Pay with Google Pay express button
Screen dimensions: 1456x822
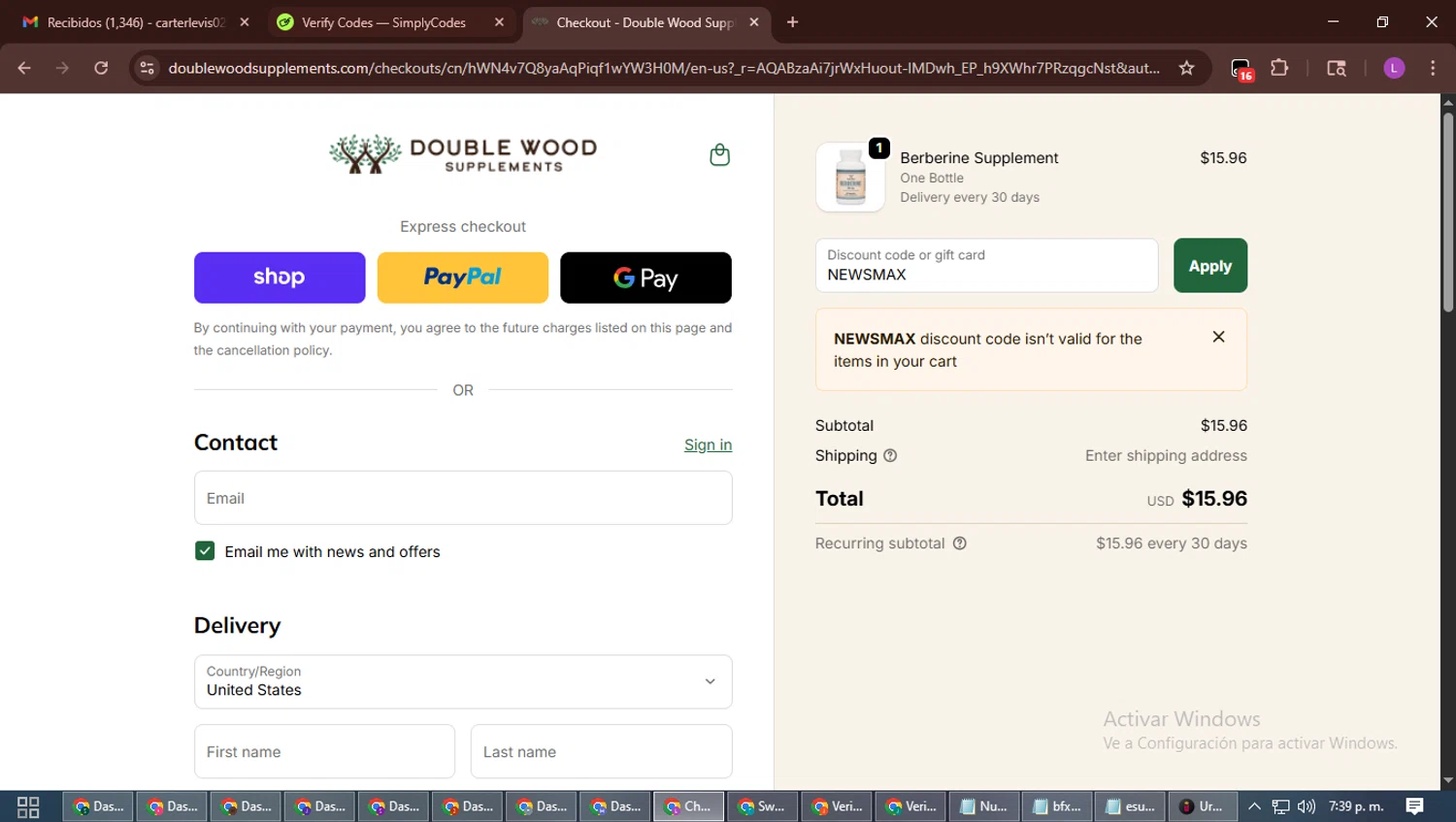coord(645,278)
